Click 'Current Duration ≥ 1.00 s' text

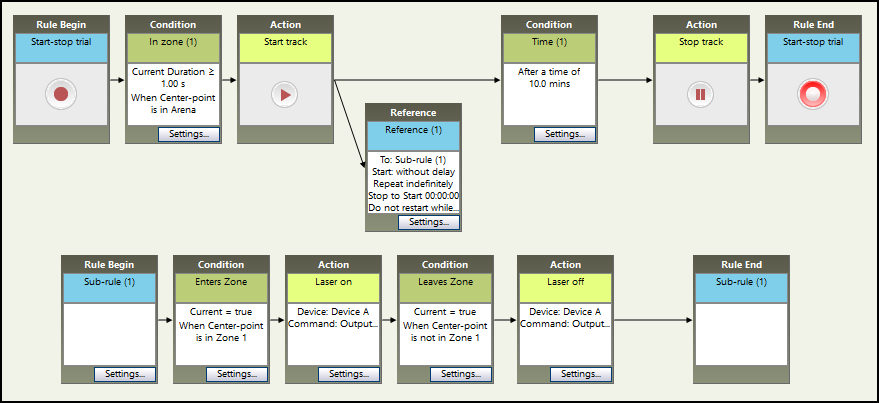173,77
